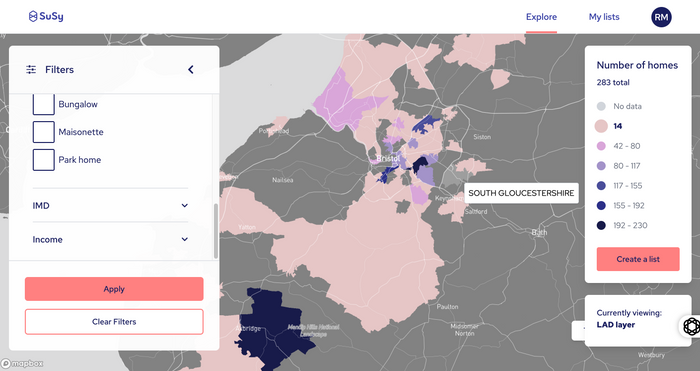Viewport: 700px width, 371px height.
Task: Tick the Maisonette checkbox
Action: (x=44, y=132)
